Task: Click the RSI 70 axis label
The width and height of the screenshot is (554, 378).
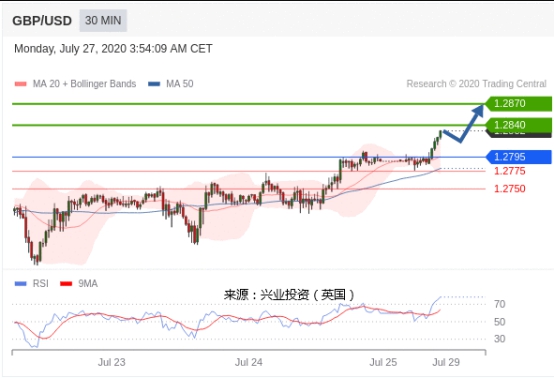Action: (x=500, y=304)
